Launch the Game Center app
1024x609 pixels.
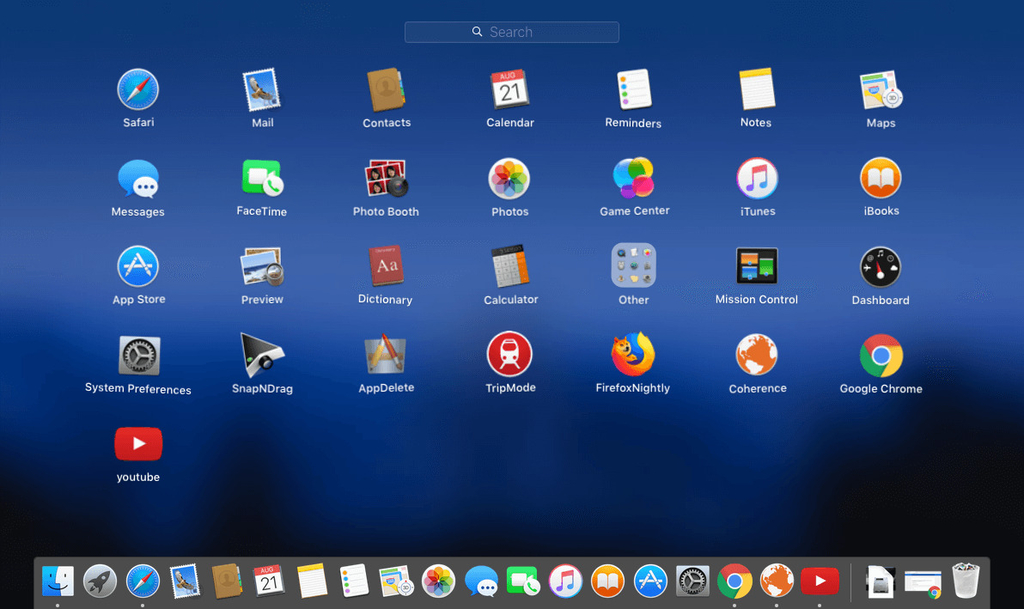633,178
